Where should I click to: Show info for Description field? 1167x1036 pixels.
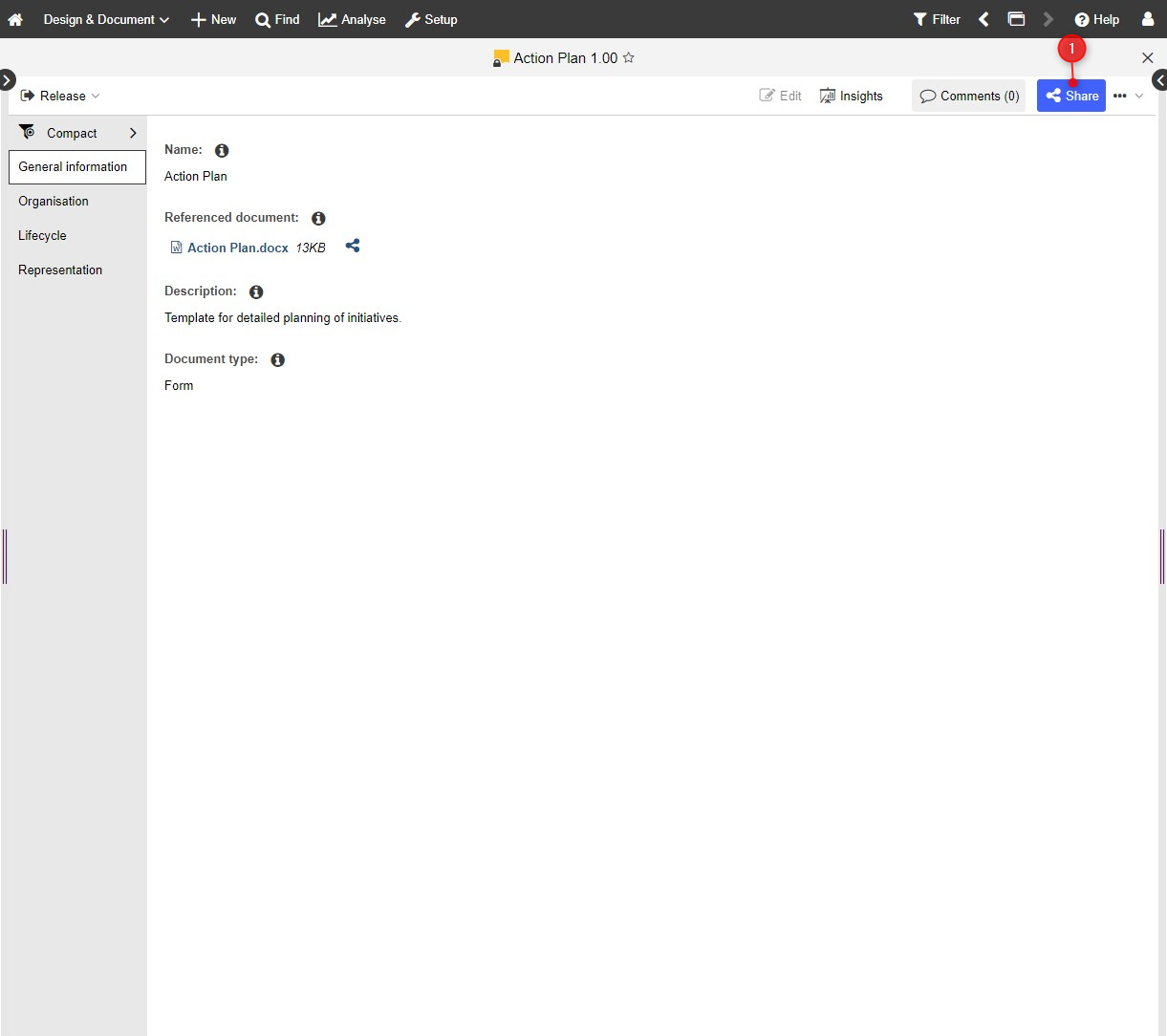(256, 292)
